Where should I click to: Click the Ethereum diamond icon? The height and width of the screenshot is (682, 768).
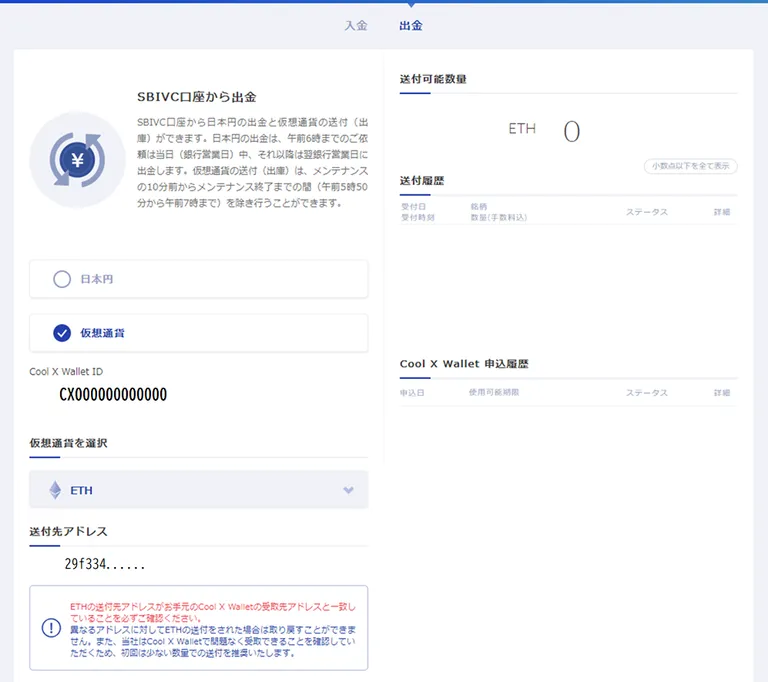(x=55, y=490)
